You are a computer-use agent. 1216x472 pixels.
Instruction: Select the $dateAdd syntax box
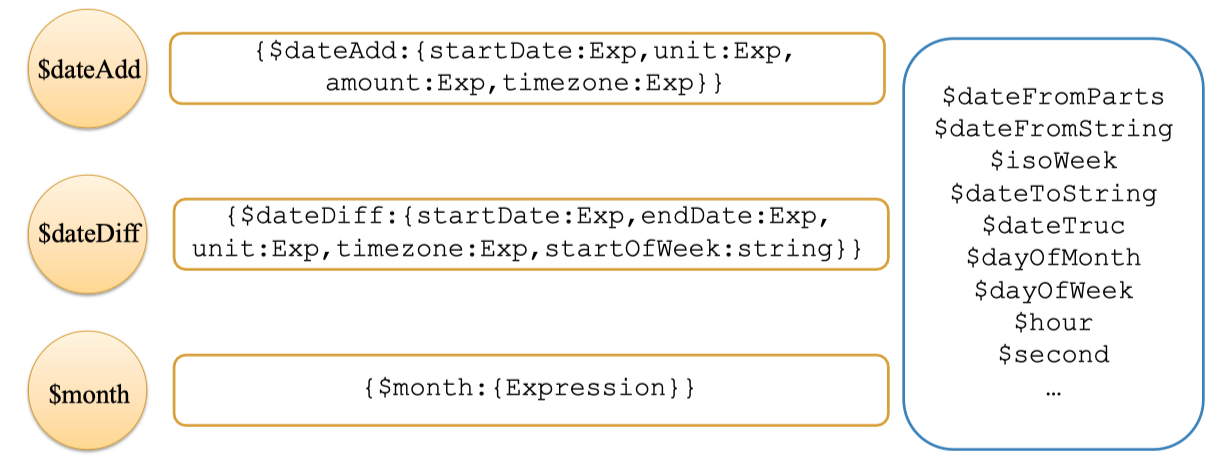[x=527, y=68]
